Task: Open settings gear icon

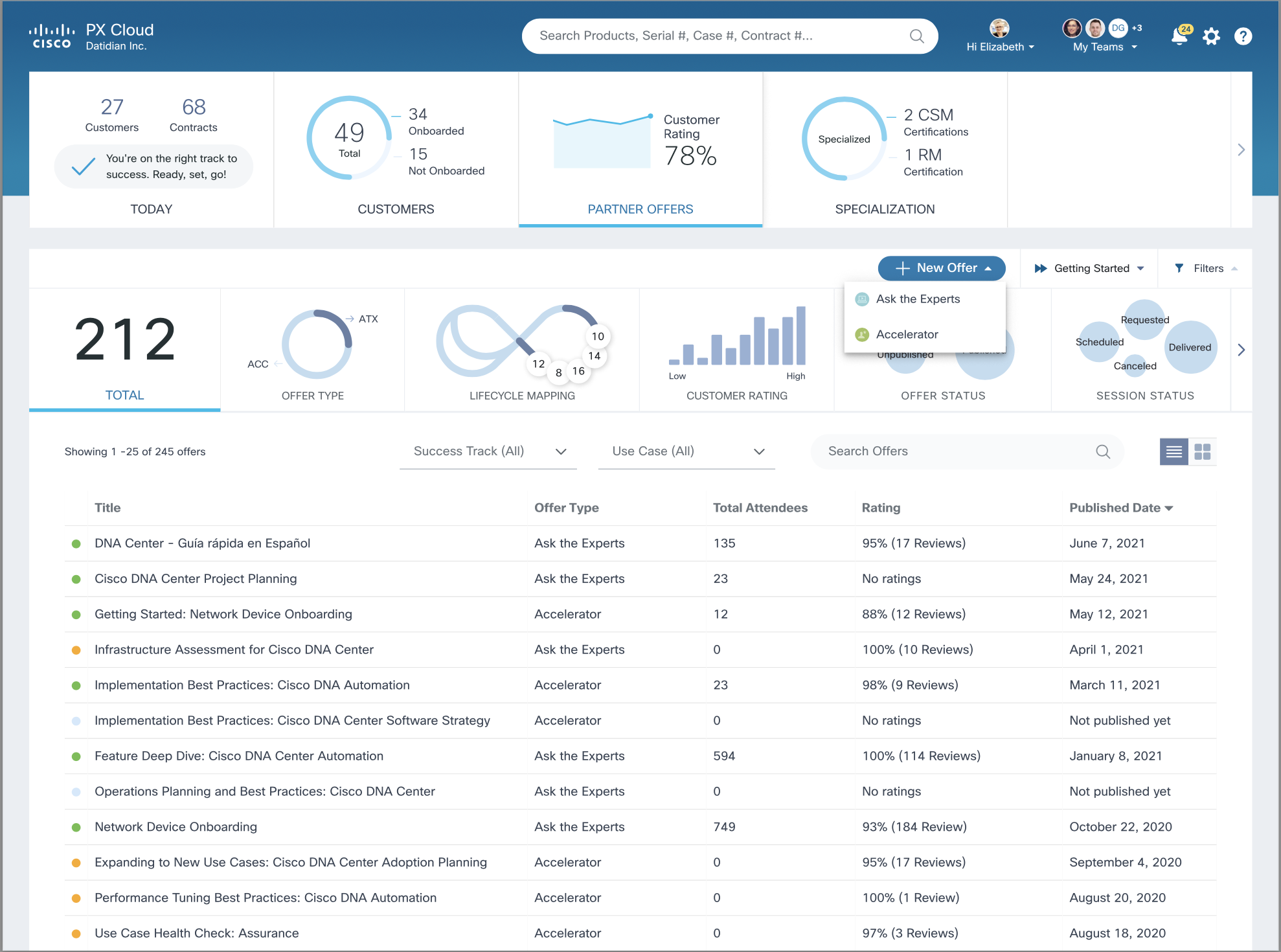Action: point(1211,36)
